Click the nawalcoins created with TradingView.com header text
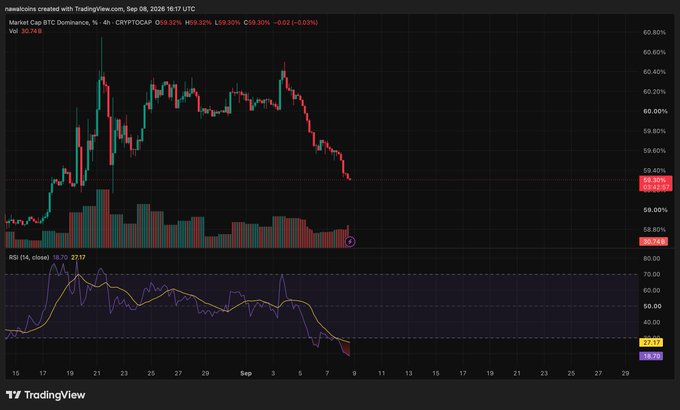This screenshot has width=680, height=410. click(100, 9)
